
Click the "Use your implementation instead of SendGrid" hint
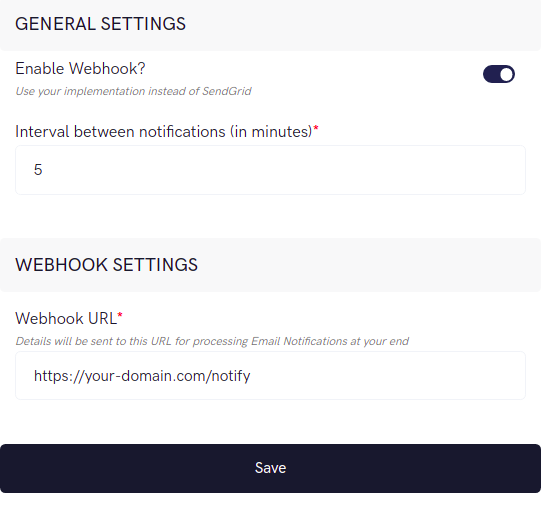[133, 91]
